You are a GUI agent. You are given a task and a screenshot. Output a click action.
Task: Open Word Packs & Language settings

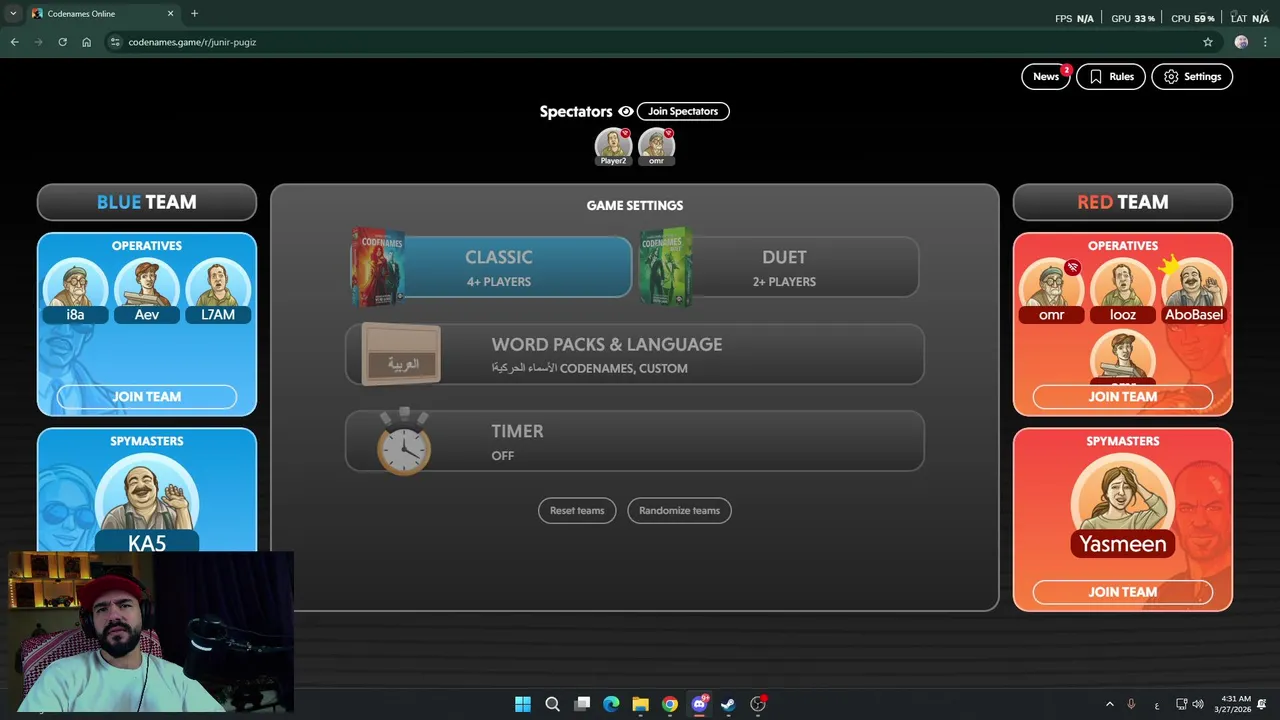[635, 355]
